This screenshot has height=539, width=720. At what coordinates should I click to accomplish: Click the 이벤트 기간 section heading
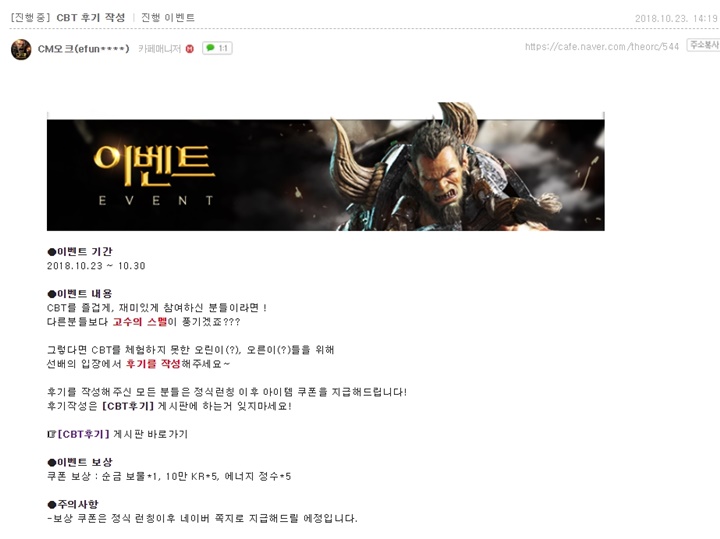pyautogui.click(x=80, y=252)
